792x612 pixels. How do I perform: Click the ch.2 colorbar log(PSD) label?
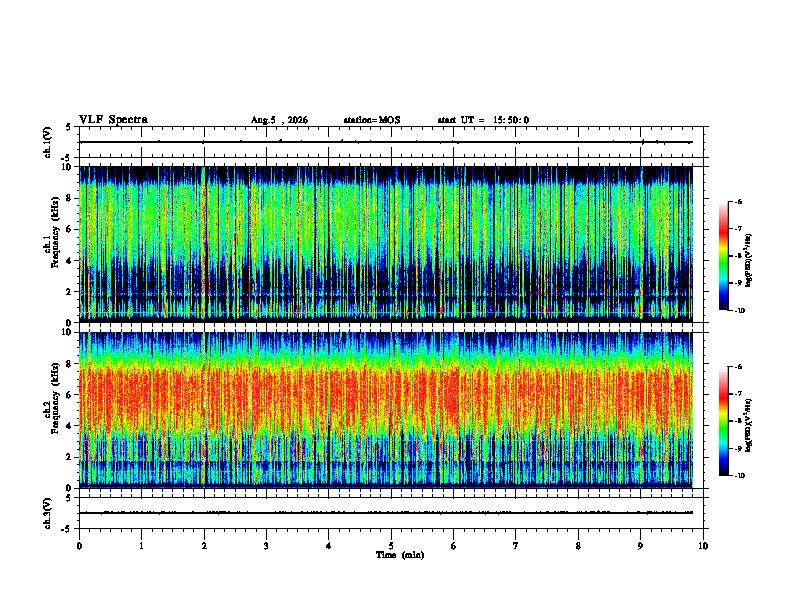tap(749, 425)
